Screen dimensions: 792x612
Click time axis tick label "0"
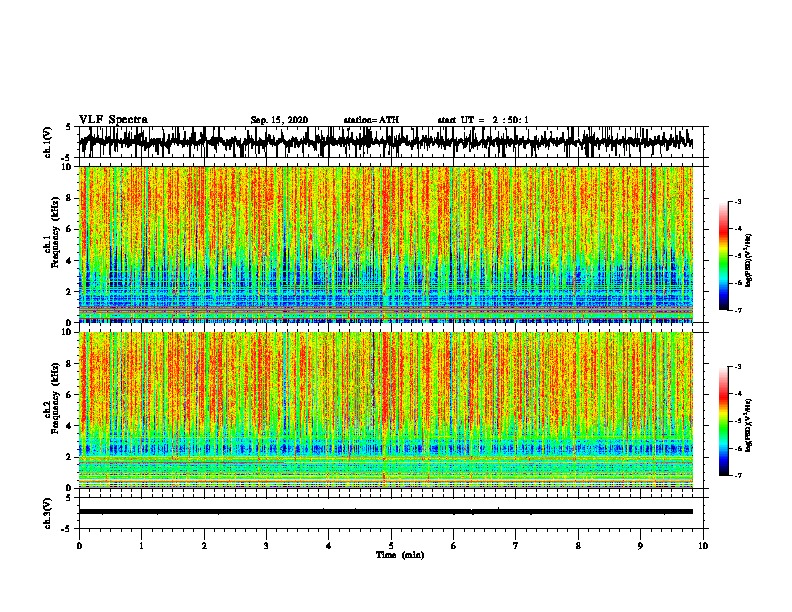coord(79,546)
